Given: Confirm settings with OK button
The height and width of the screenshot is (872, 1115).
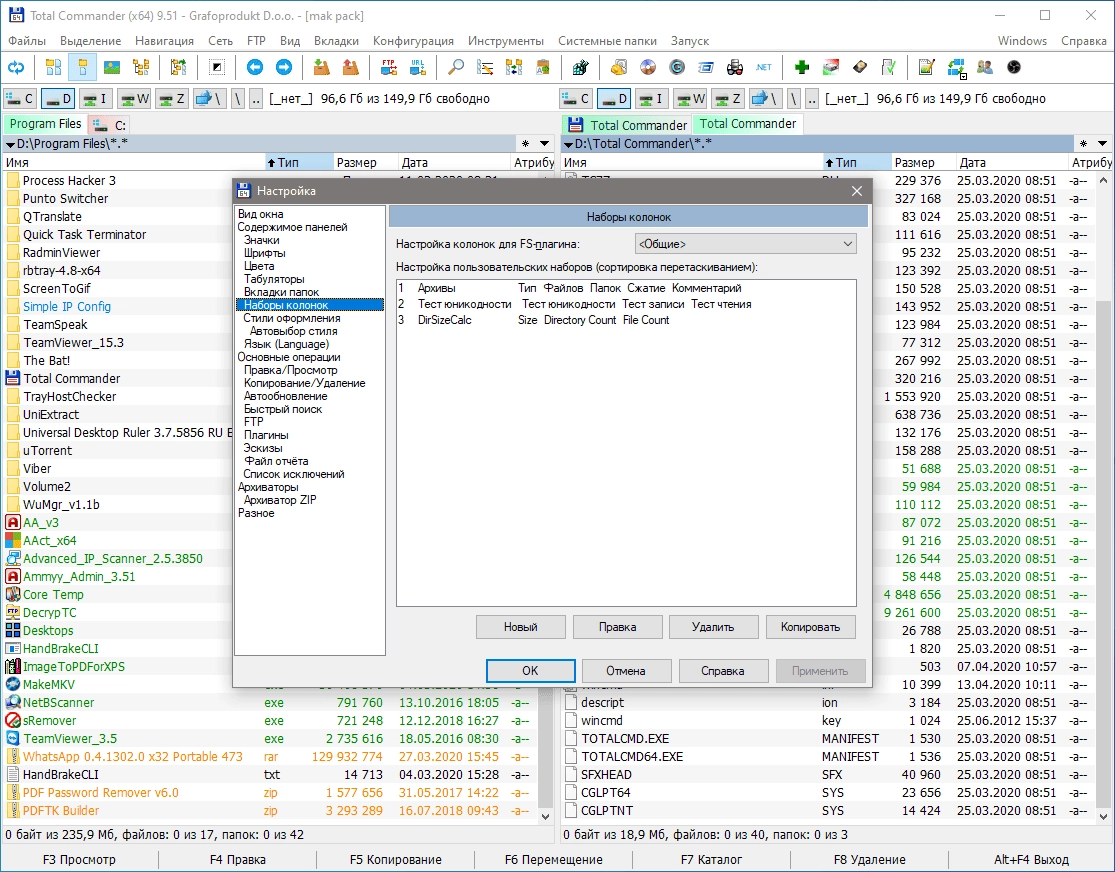Looking at the screenshot, I should tap(530, 671).
